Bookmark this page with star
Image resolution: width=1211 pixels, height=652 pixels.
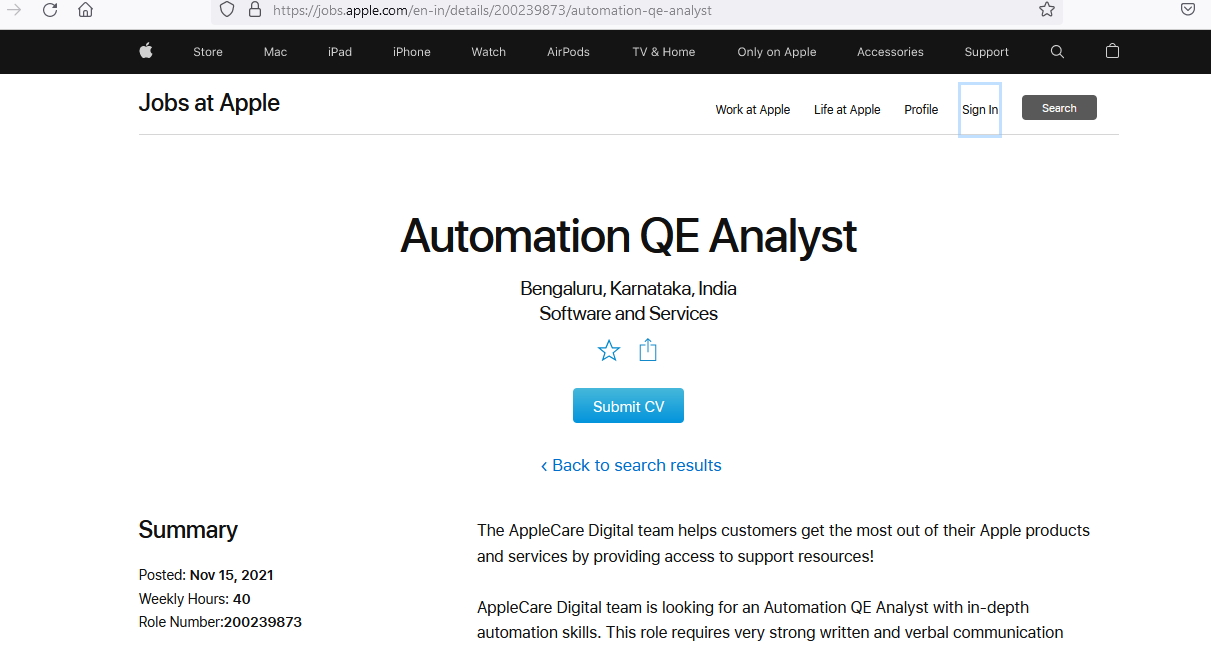[1047, 10]
